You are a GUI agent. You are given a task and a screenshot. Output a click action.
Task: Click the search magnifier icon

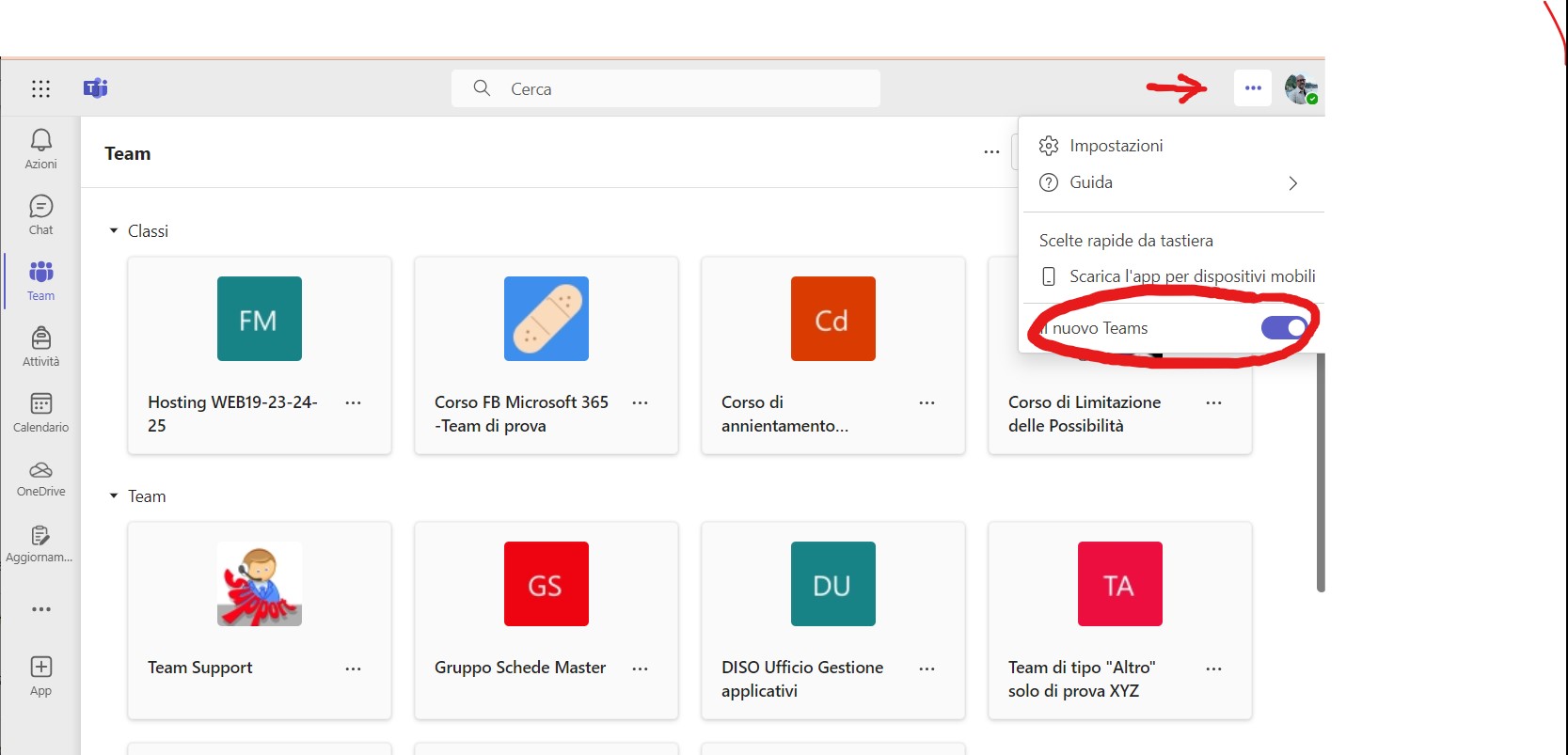click(x=482, y=88)
